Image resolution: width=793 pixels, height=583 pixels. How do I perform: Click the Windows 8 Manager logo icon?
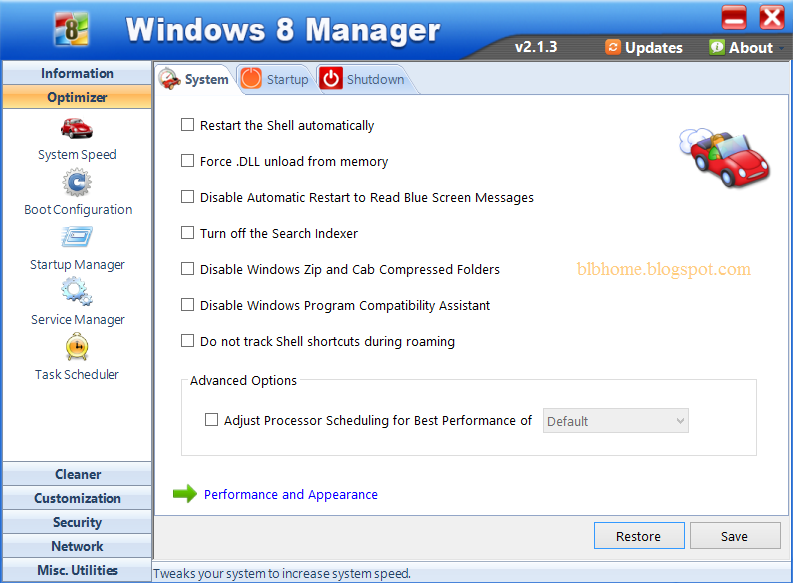coord(71,29)
